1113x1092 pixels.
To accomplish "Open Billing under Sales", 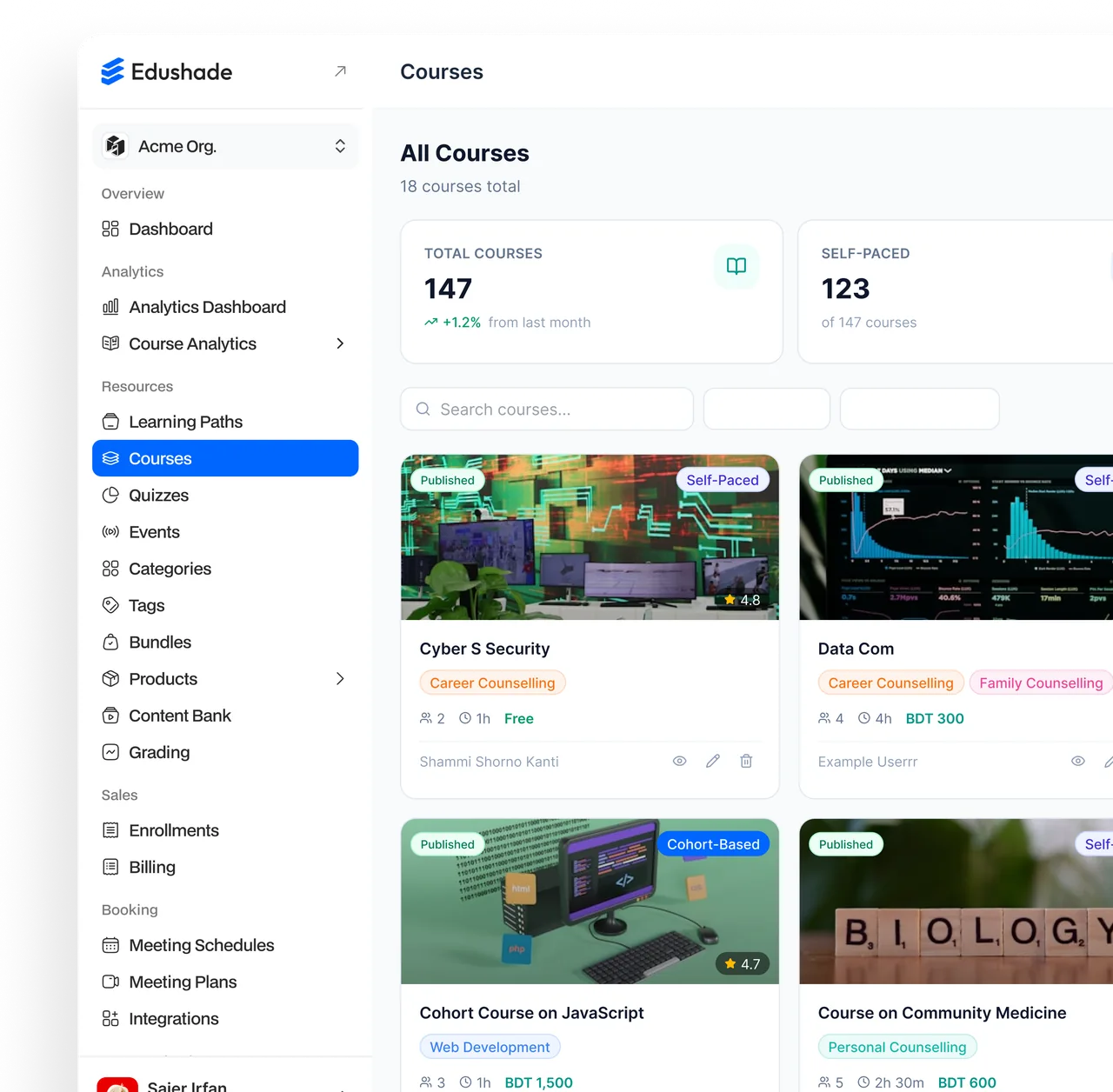I will [225, 867].
